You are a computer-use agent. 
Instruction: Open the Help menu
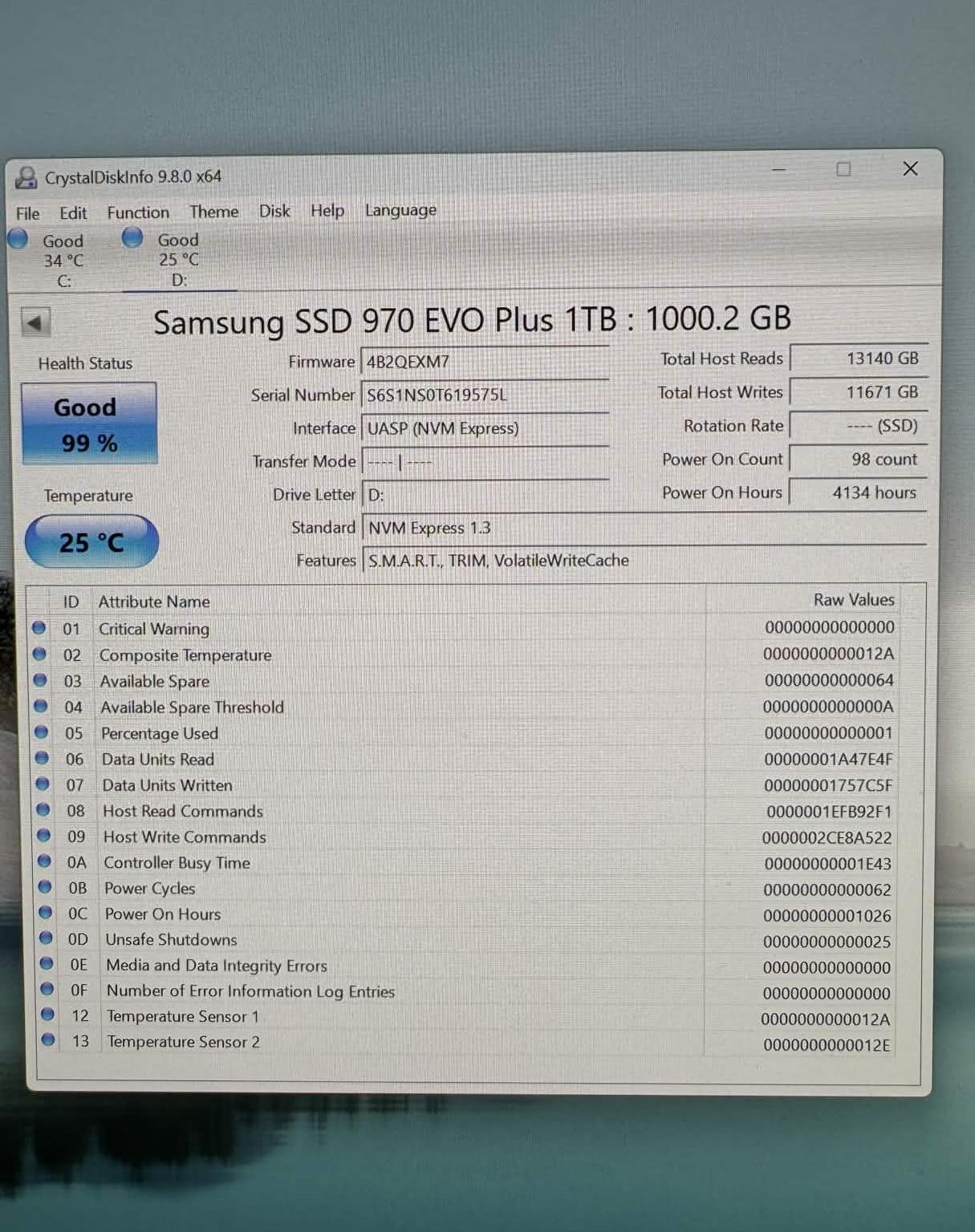coord(327,211)
